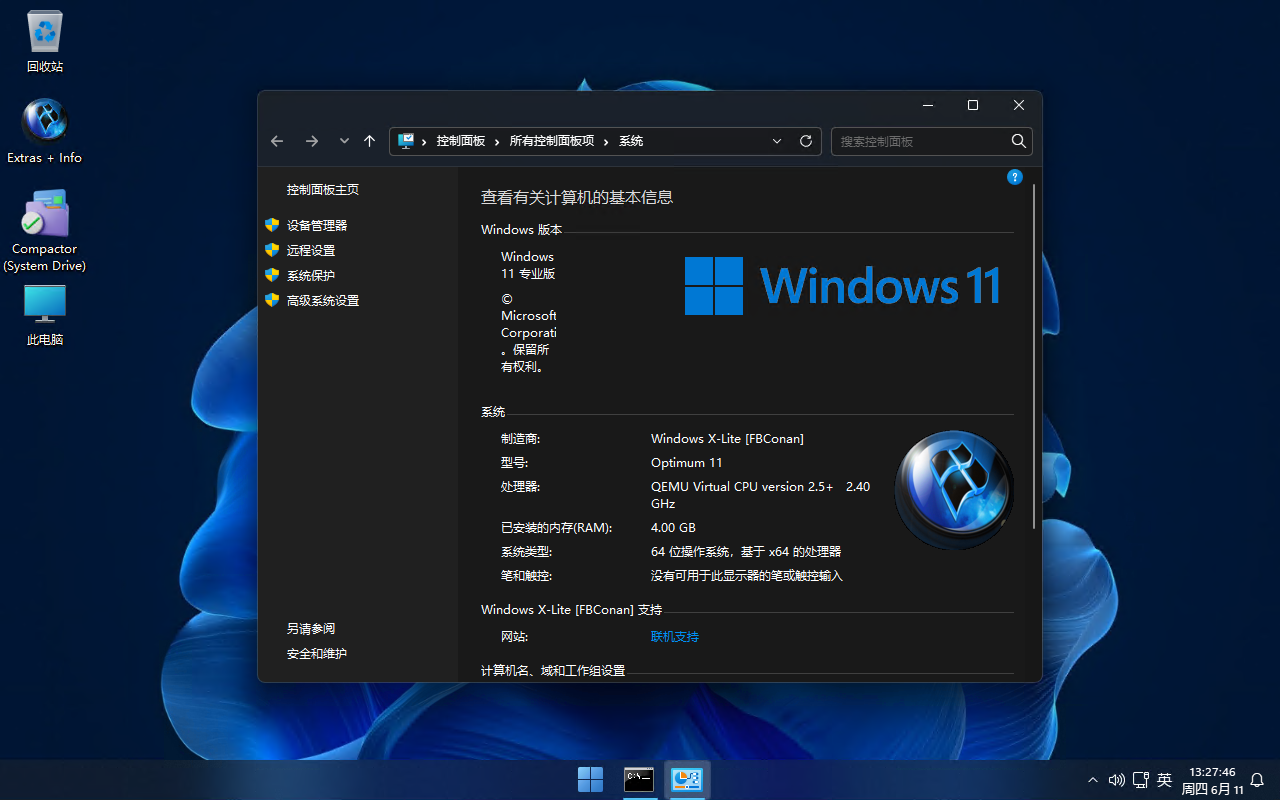This screenshot has width=1280, height=800.
Task: Go up one level arrow
Action: [x=369, y=141]
